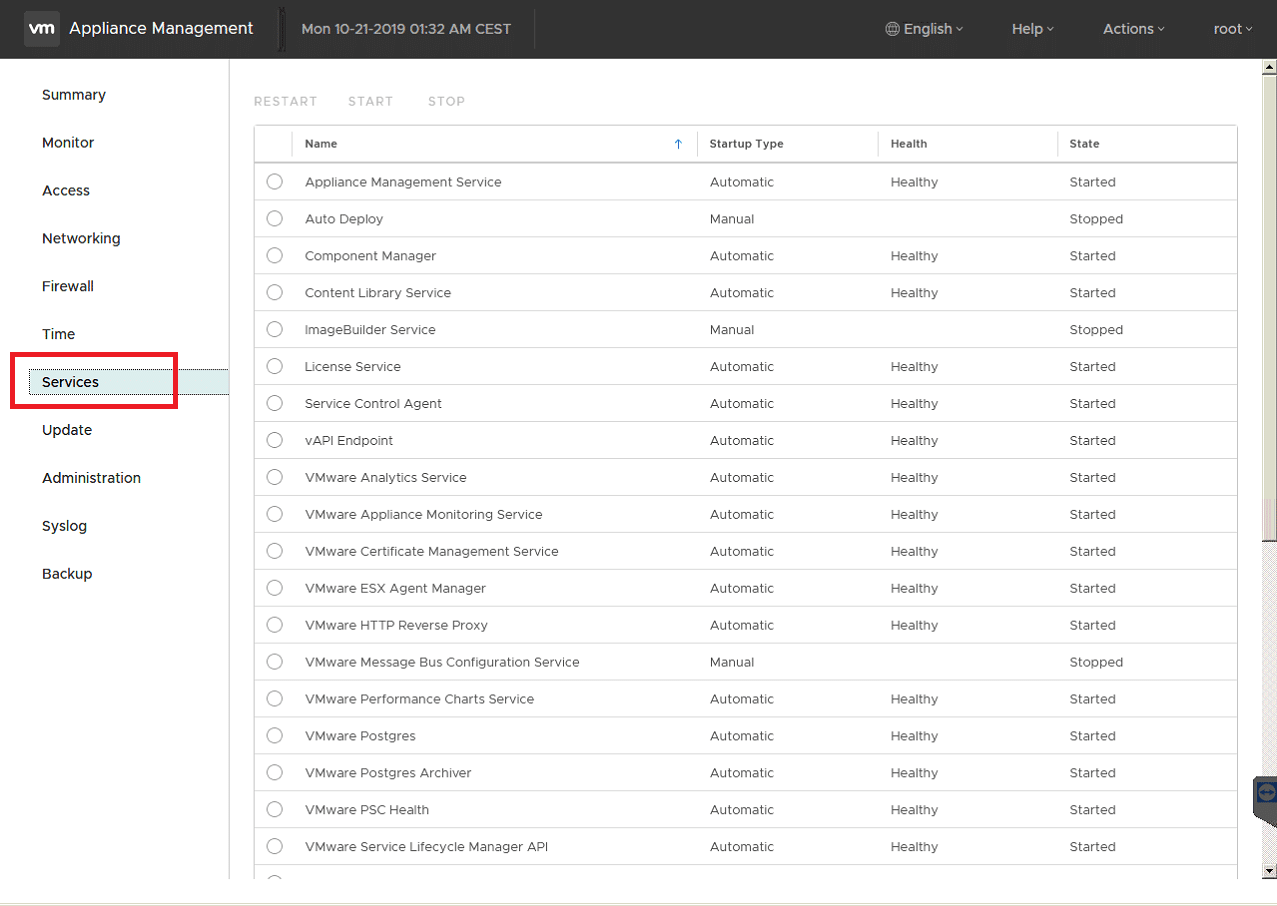Pick VMware Appliance Monitoring Service radio button
Image resolution: width=1277 pixels, height=906 pixels.
pos(275,515)
